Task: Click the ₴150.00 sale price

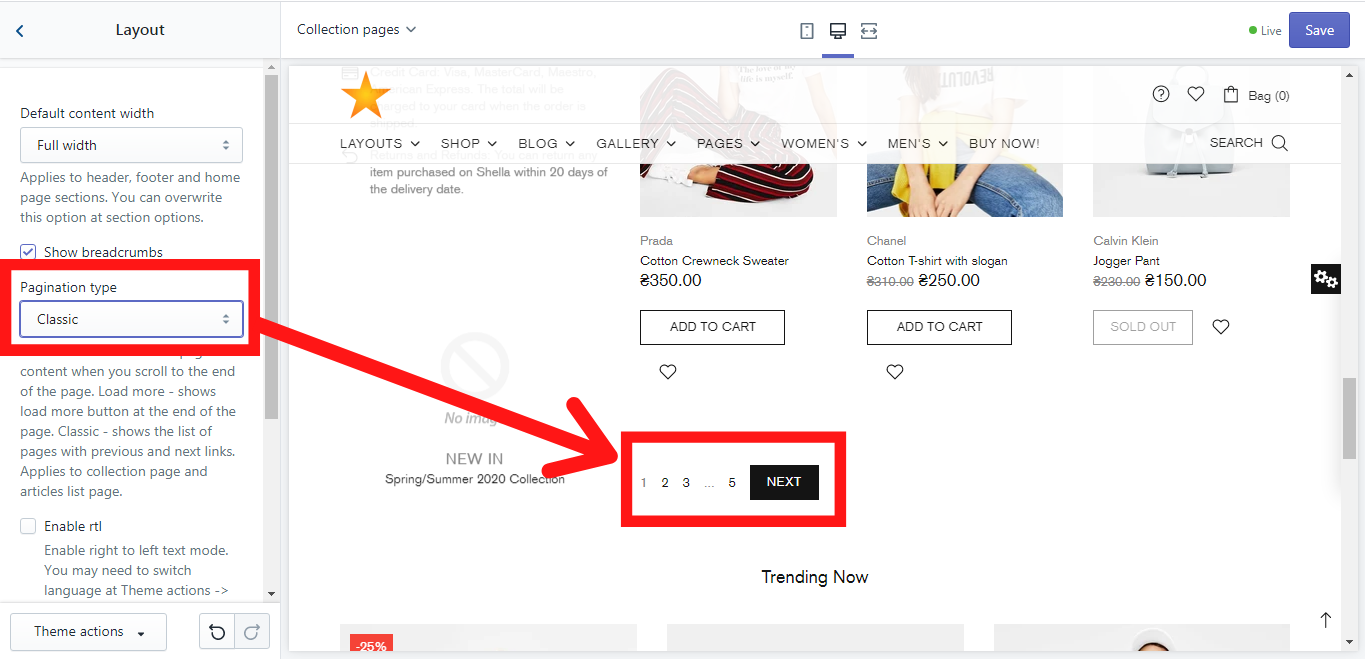Action: (x=1175, y=281)
